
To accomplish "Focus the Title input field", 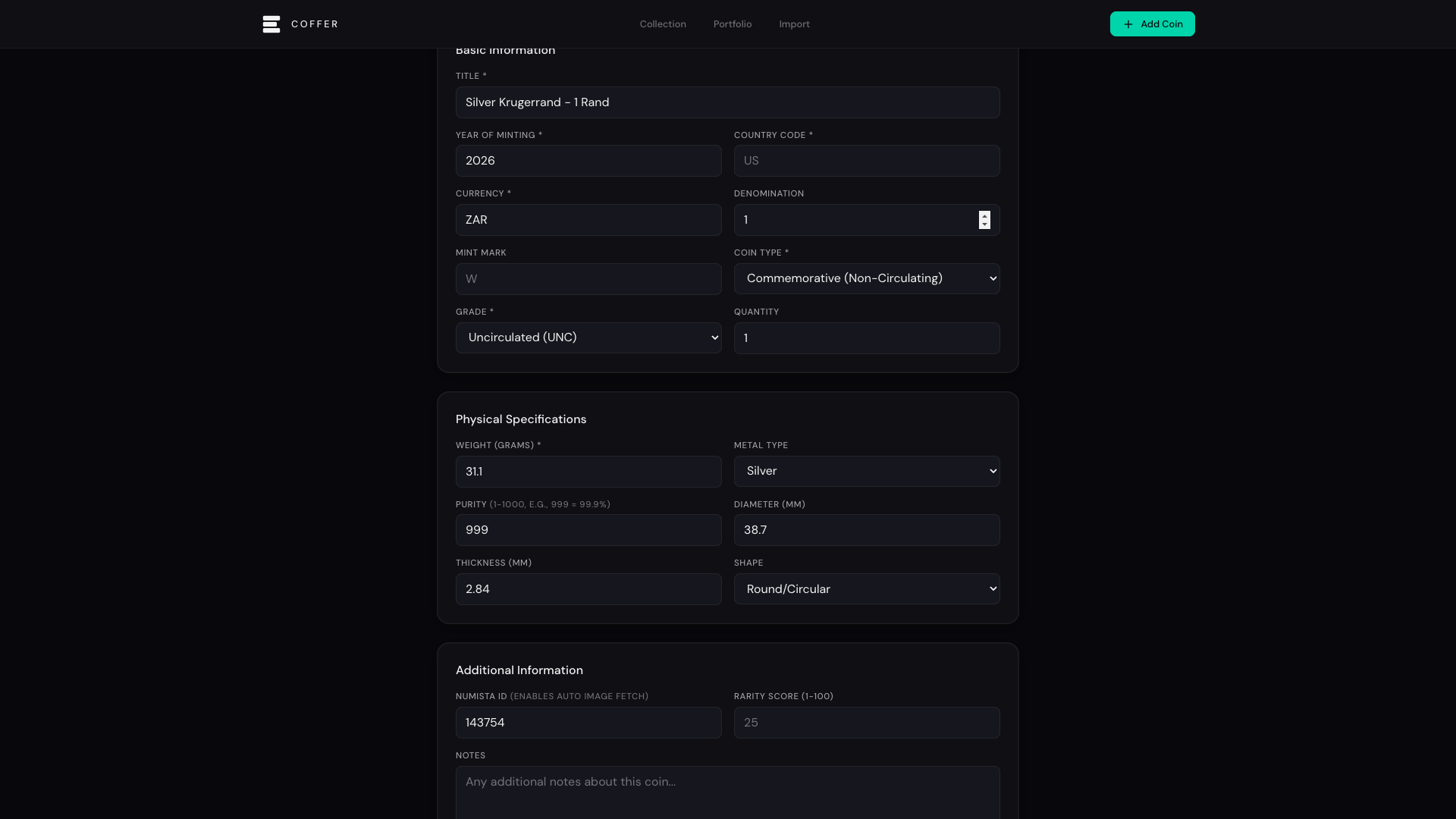I will pos(726,102).
